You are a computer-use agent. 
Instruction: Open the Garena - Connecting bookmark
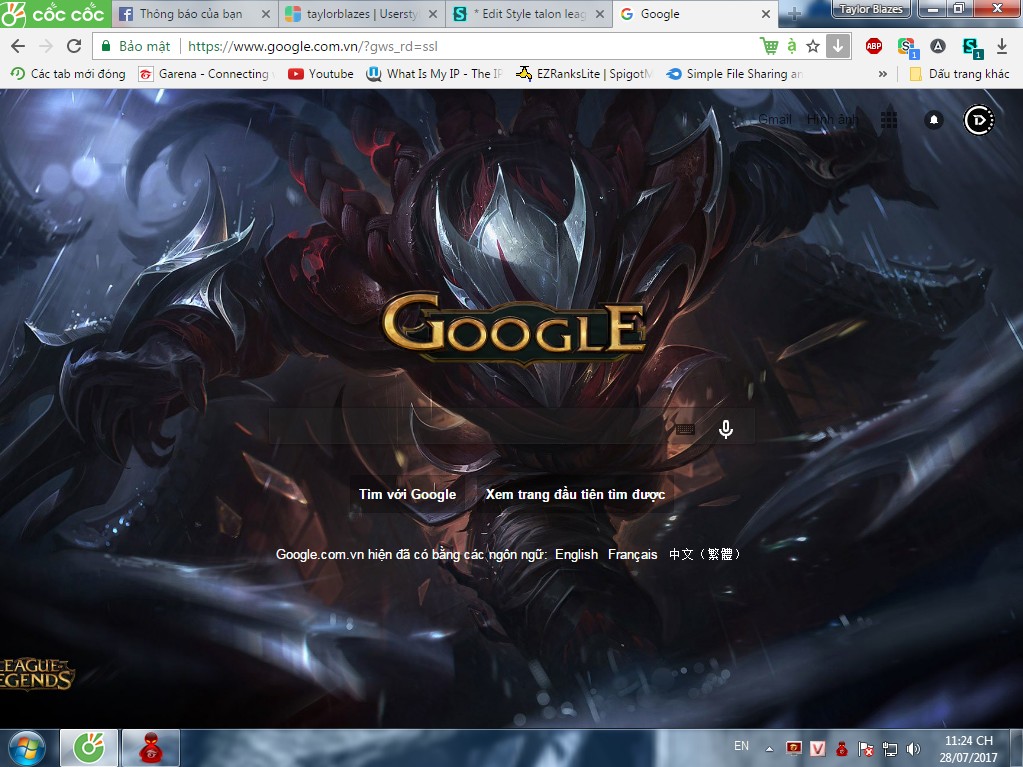click(206, 74)
